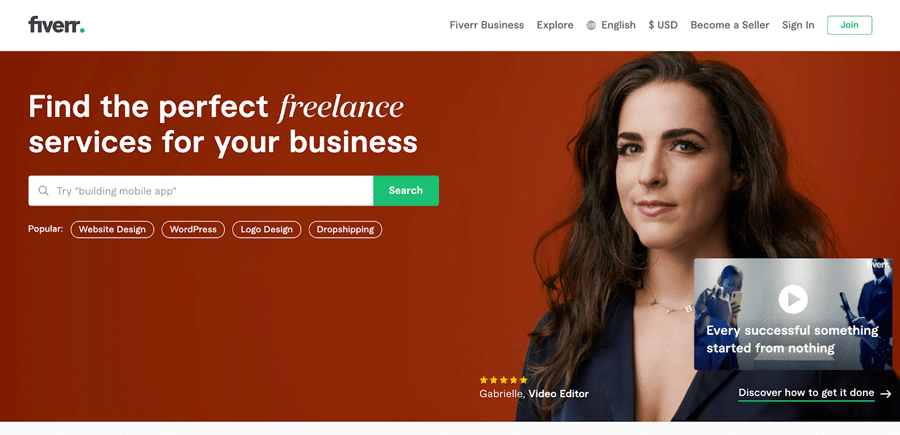
Task: Click the Become a Seller link
Action: tap(730, 25)
